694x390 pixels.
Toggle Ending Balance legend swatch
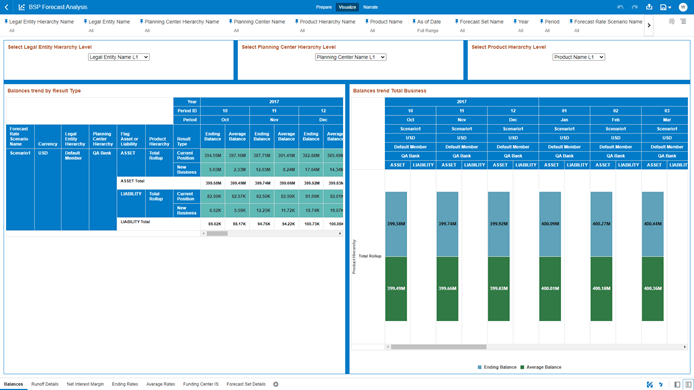(480, 367)
